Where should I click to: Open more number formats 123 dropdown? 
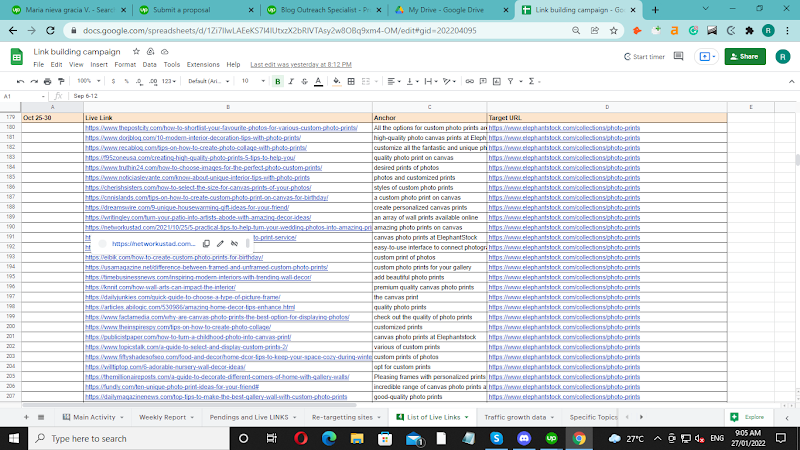169,81
